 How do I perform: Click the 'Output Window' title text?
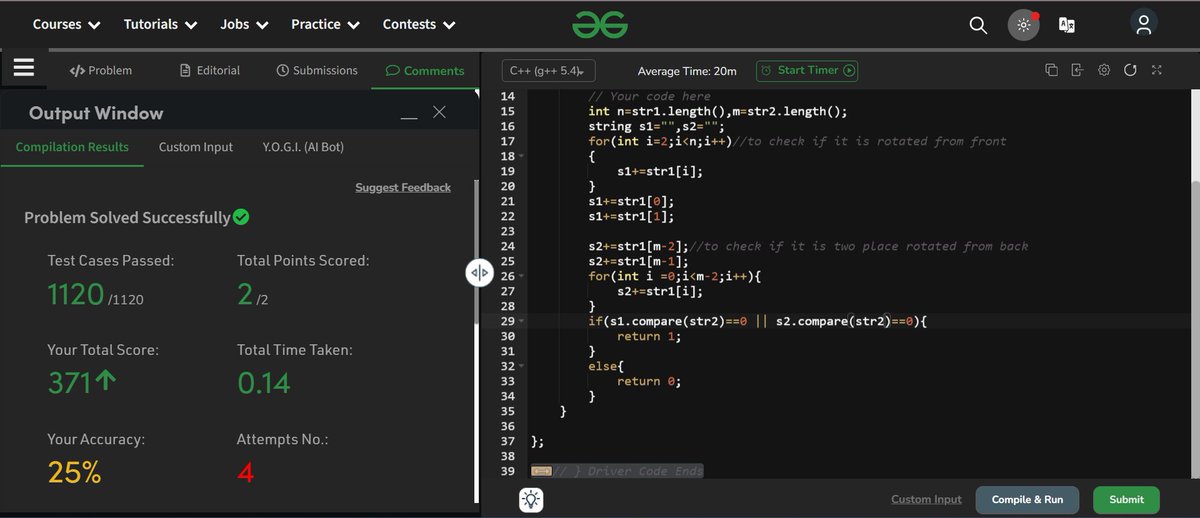click(96, 113)
